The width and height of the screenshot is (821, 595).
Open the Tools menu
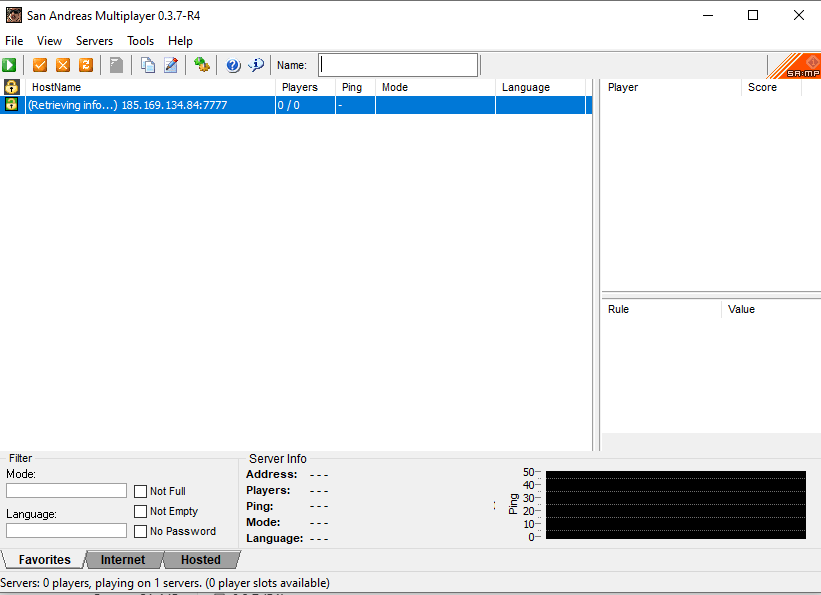(140, 41)
